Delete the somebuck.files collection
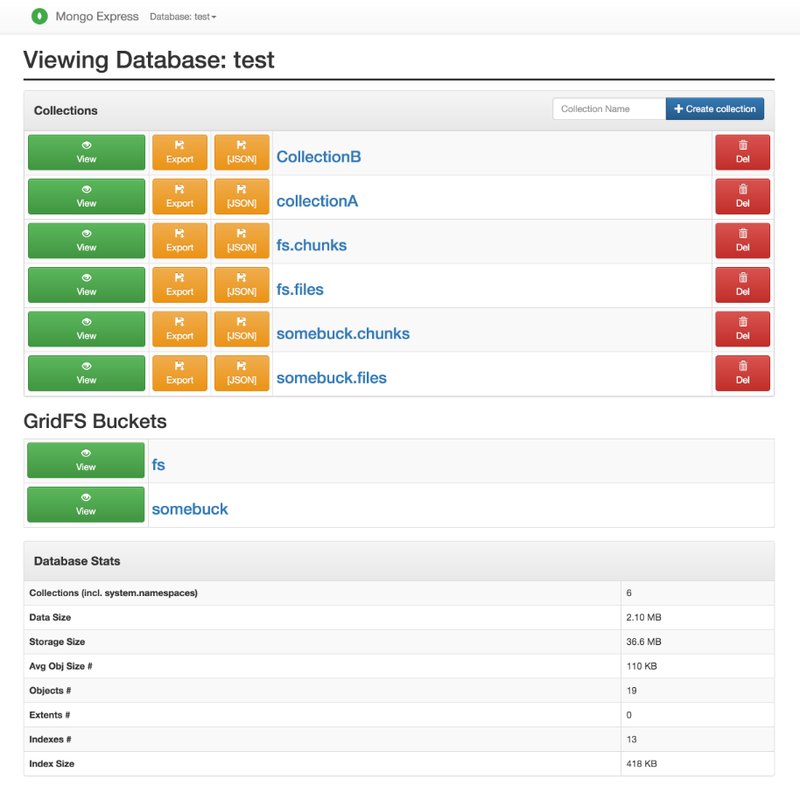The width and height of the screenshot is (800, 800). (742, 373)
